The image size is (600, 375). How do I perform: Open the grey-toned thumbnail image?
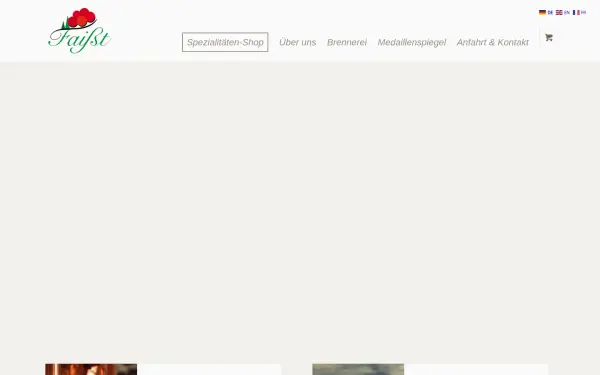tap(358, 369)
